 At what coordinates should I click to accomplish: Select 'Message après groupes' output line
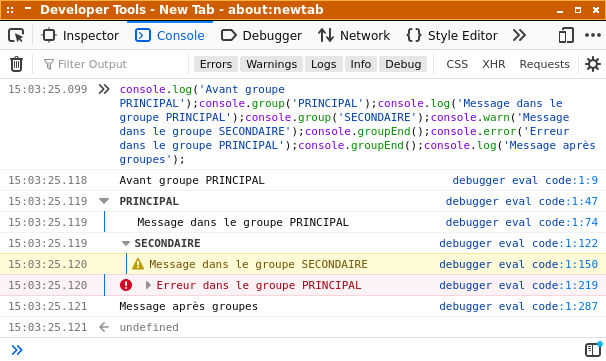[x=189, y=306]
